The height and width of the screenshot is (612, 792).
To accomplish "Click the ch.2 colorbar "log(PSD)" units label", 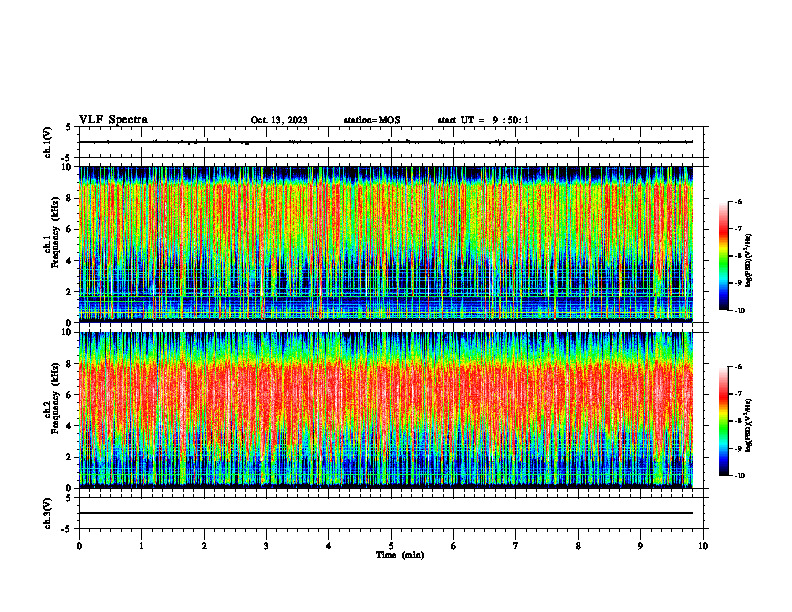I will [749, 426].
